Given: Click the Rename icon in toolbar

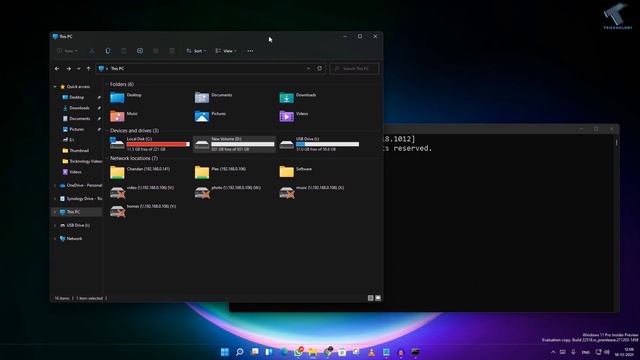Looking at the screenshot, I should 140,51.
